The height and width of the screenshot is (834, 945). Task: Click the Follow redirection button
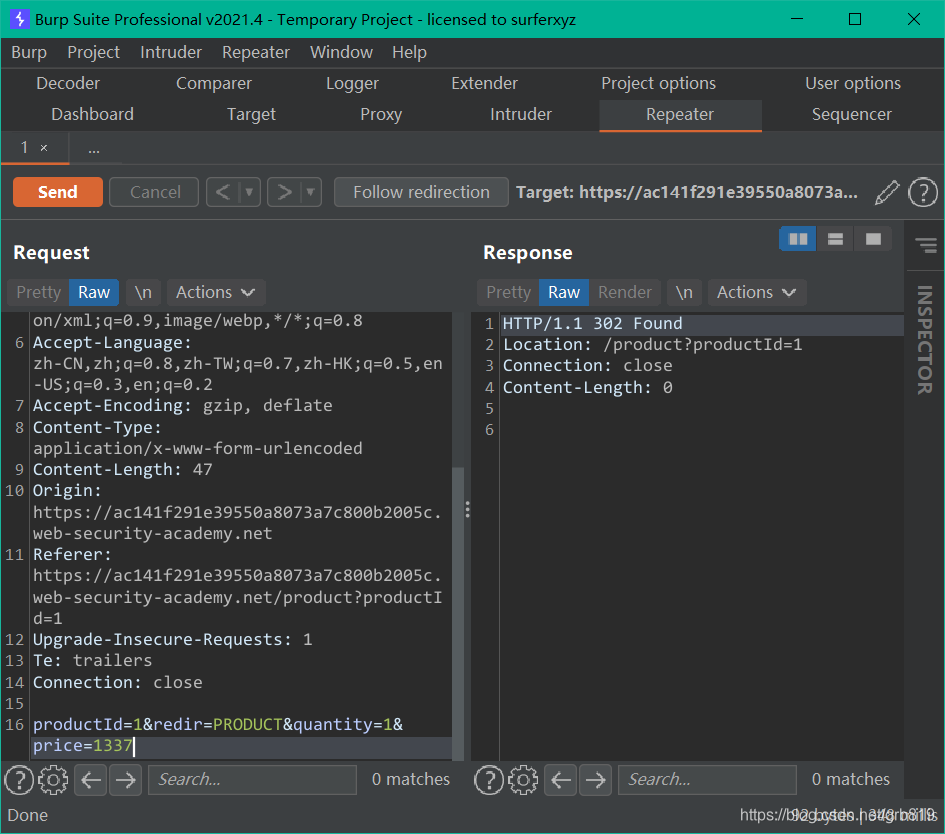[421, 192]
